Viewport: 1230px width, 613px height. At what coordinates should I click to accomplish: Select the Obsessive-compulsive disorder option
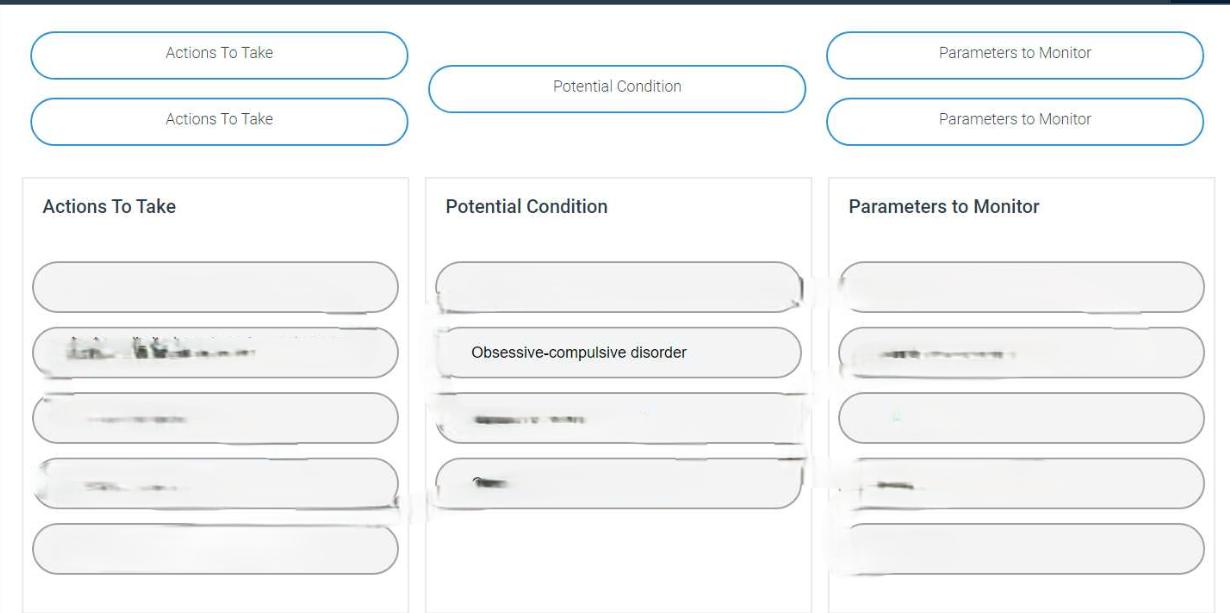pos(619,353)
